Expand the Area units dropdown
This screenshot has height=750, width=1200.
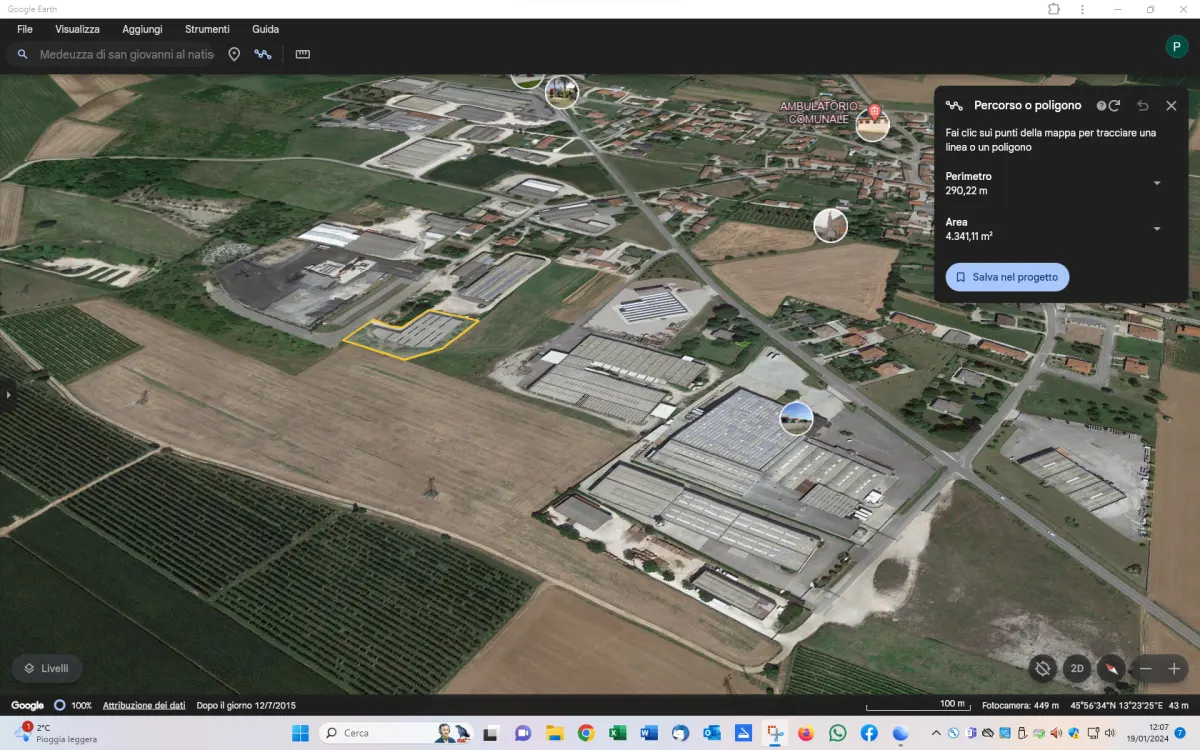pos(1157,229)
